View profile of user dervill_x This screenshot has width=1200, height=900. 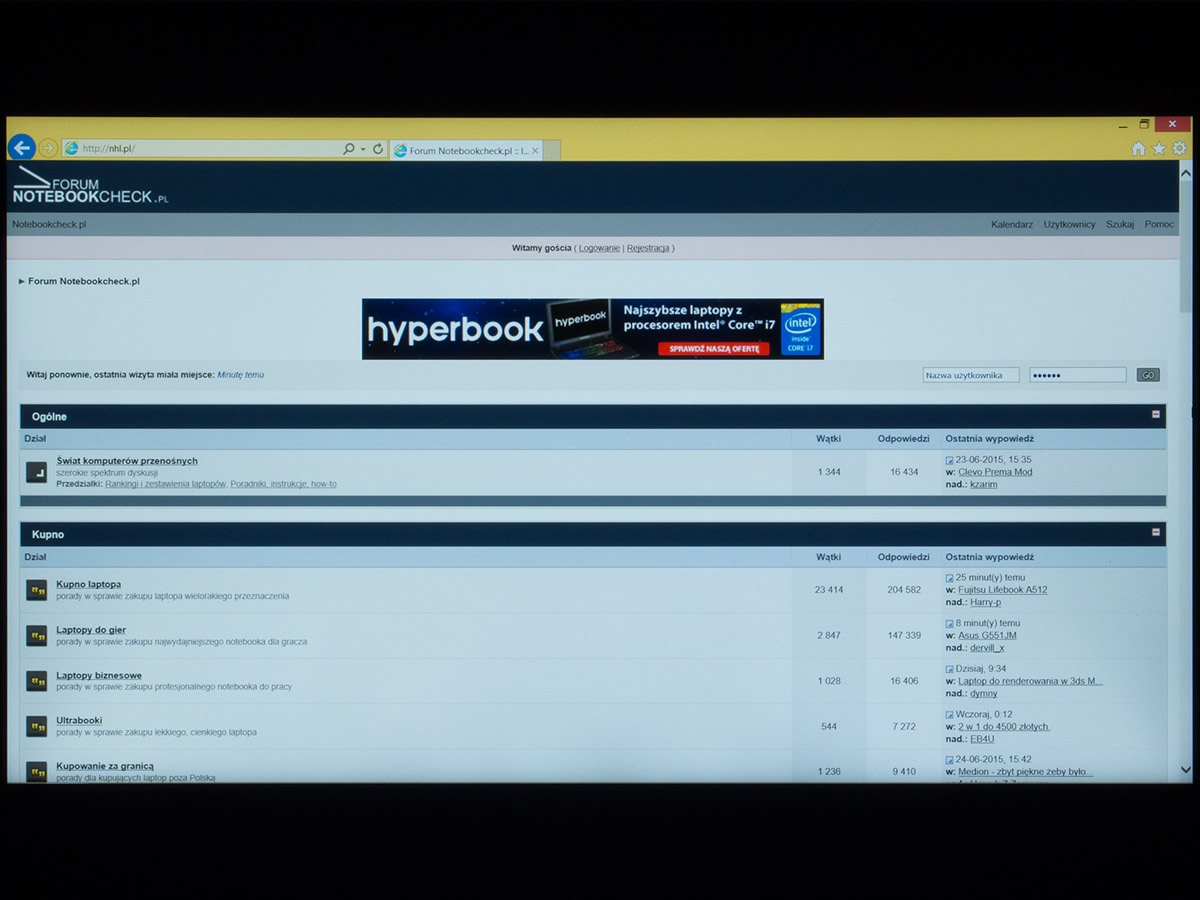tap(988, 648)
